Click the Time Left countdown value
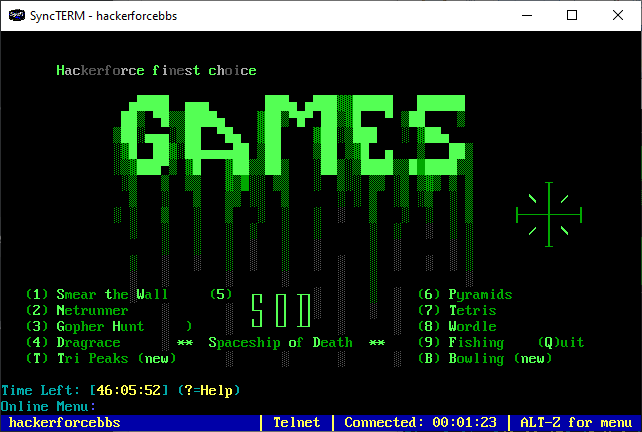 coord(129,390)
